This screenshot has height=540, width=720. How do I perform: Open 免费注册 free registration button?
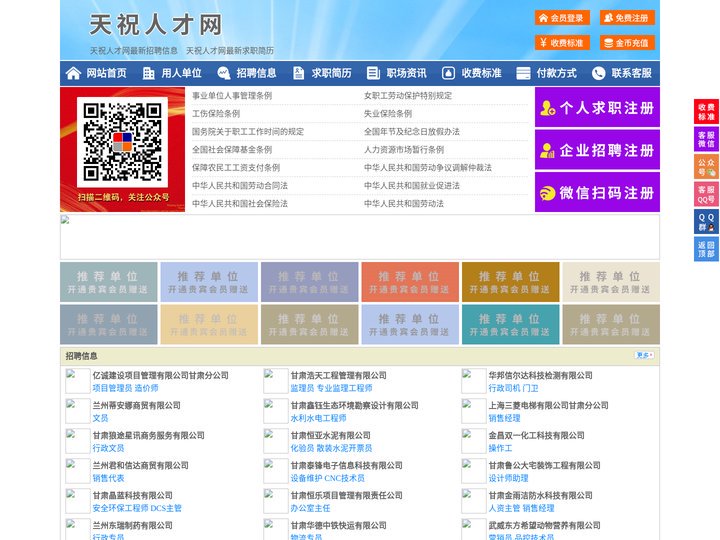point(627,18)
